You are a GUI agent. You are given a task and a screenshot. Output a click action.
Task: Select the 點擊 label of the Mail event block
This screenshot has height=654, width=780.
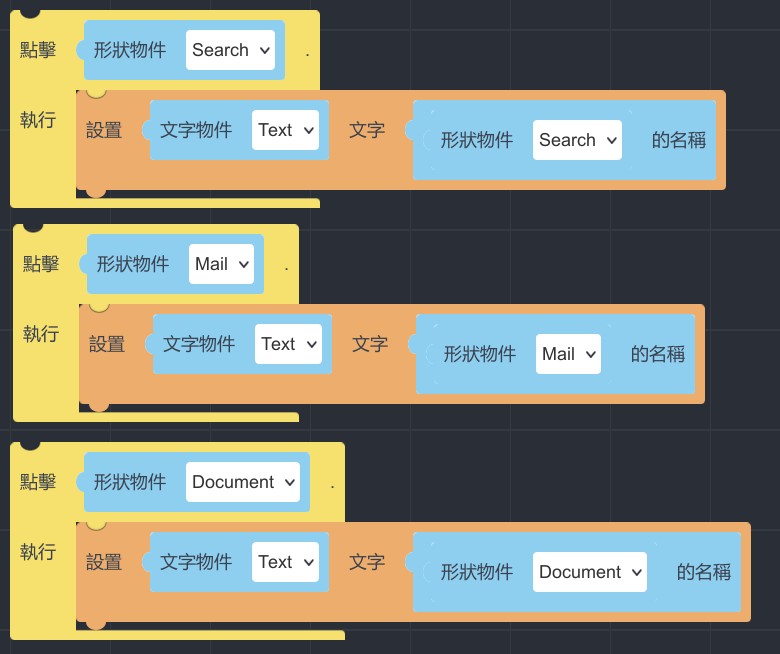[41, 264]
